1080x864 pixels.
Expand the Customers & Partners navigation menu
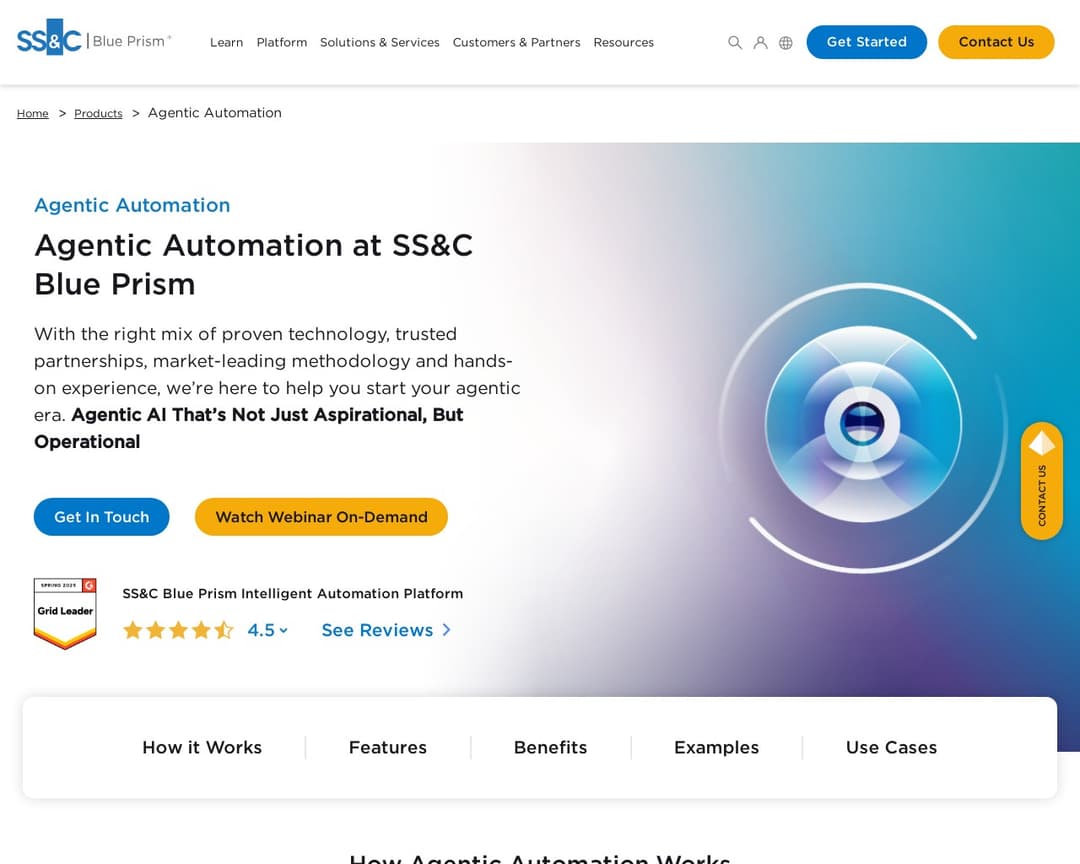tap(516, 42)
